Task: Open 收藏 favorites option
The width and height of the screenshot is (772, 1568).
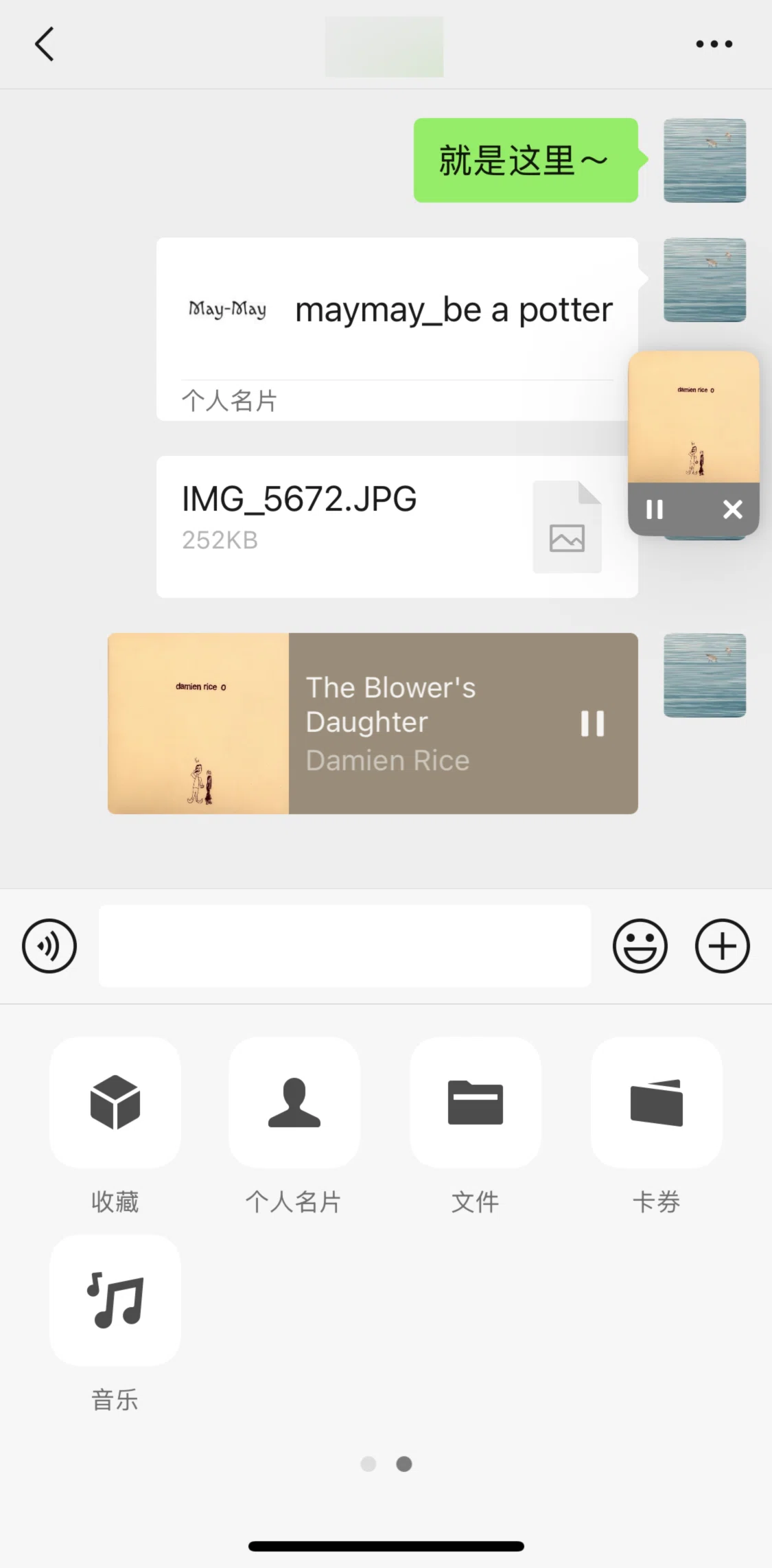Action: coord(115,1103)
